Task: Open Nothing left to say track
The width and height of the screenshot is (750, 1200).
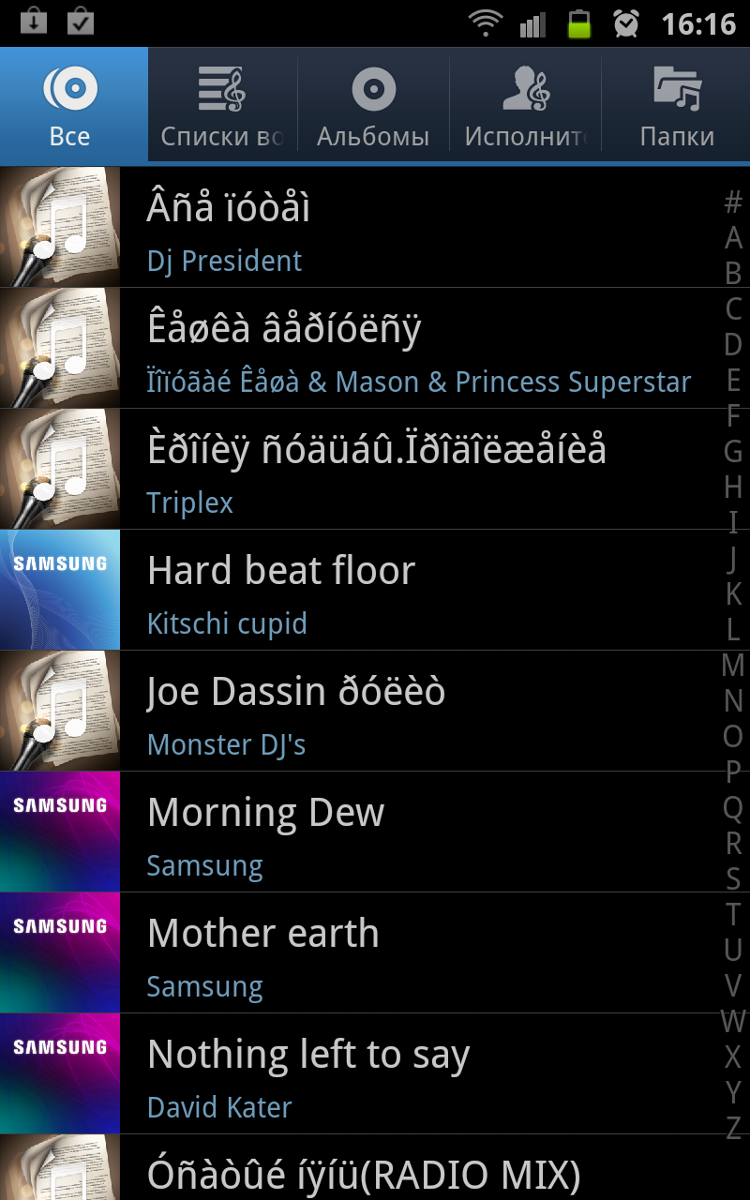Action: click(x=375, y=1074)
